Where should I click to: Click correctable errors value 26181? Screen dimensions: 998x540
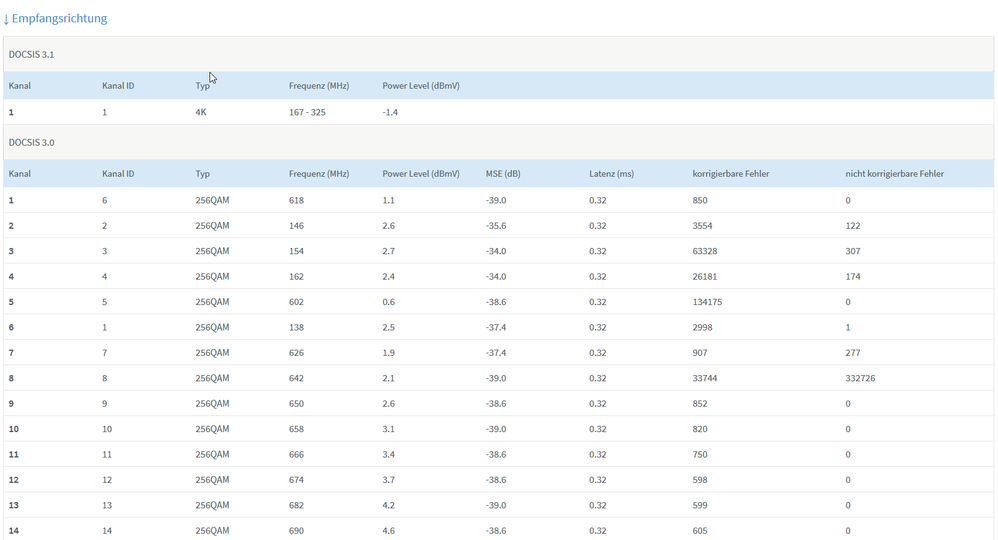point(705,276)
